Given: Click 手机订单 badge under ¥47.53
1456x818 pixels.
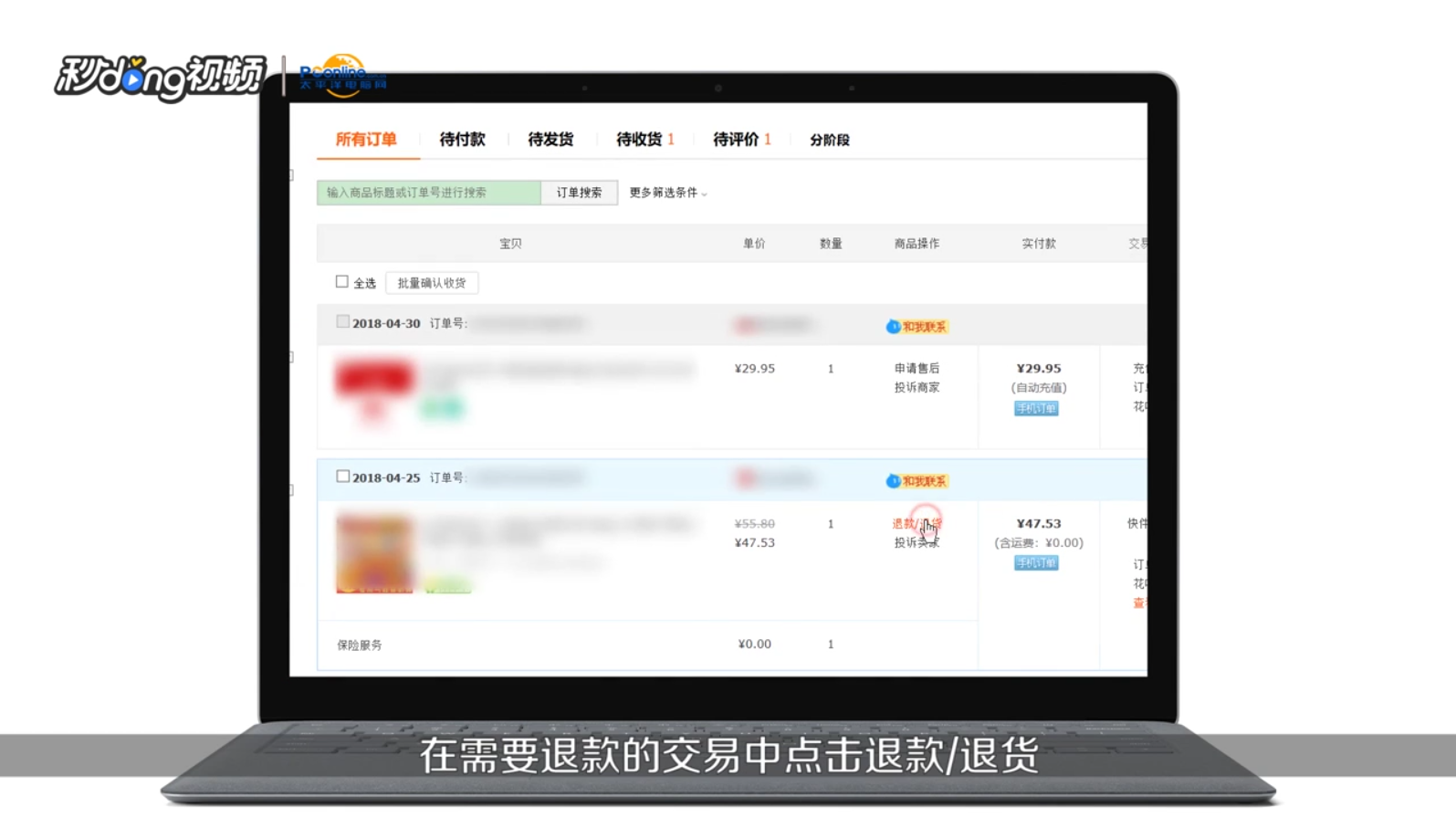Looking at the screenshot, I should point(1036,563).
